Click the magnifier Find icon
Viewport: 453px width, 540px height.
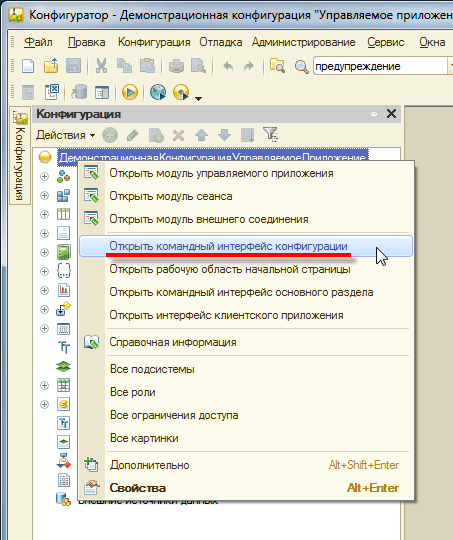(x=301, y=66)
